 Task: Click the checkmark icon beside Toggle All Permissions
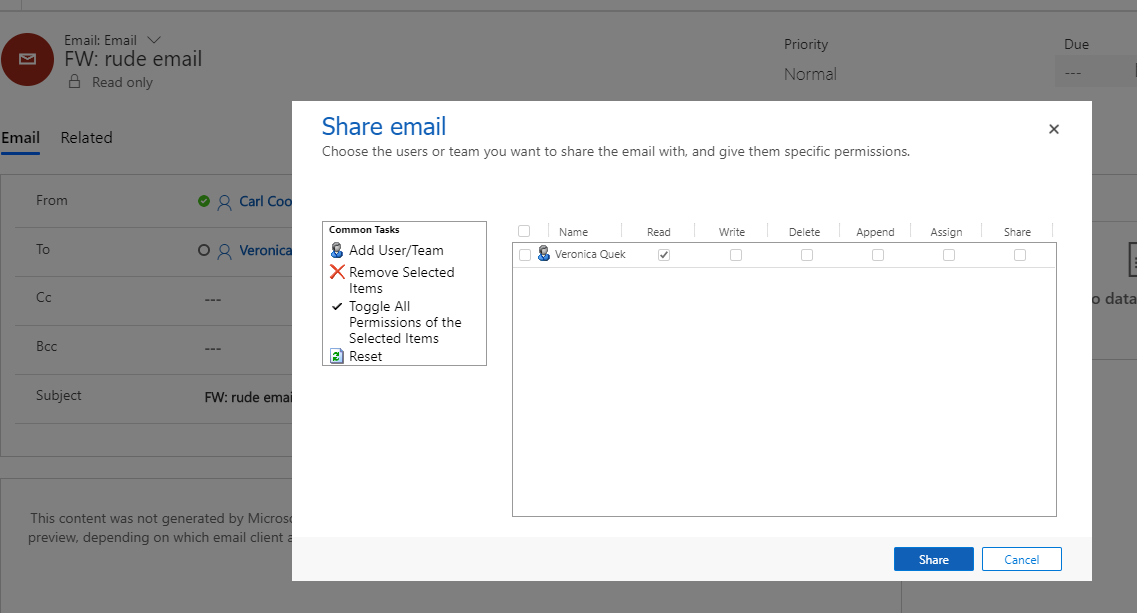[336, 306]
